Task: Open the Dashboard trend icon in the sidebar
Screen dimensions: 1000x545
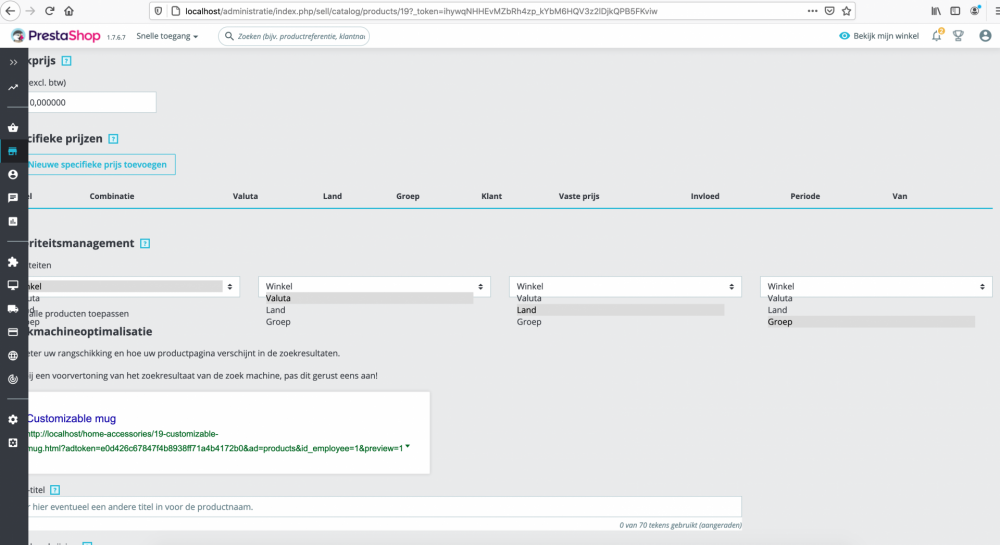Action: [x=13, y=87]
